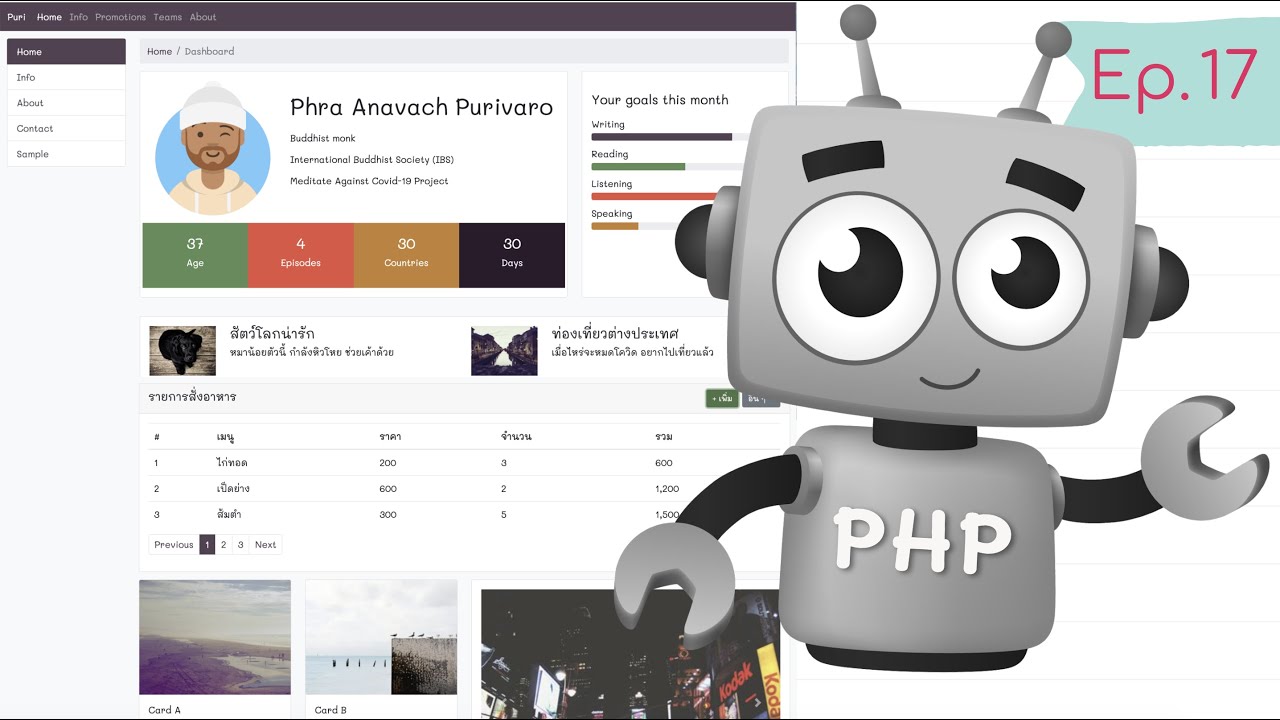Open About in the top navbar
The image size is (1280, 720).
203,17
